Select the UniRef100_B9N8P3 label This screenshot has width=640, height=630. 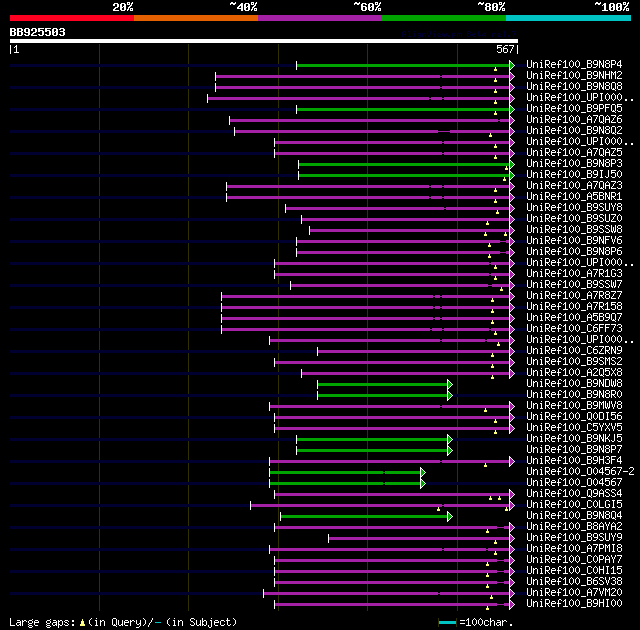coord(574,164)
